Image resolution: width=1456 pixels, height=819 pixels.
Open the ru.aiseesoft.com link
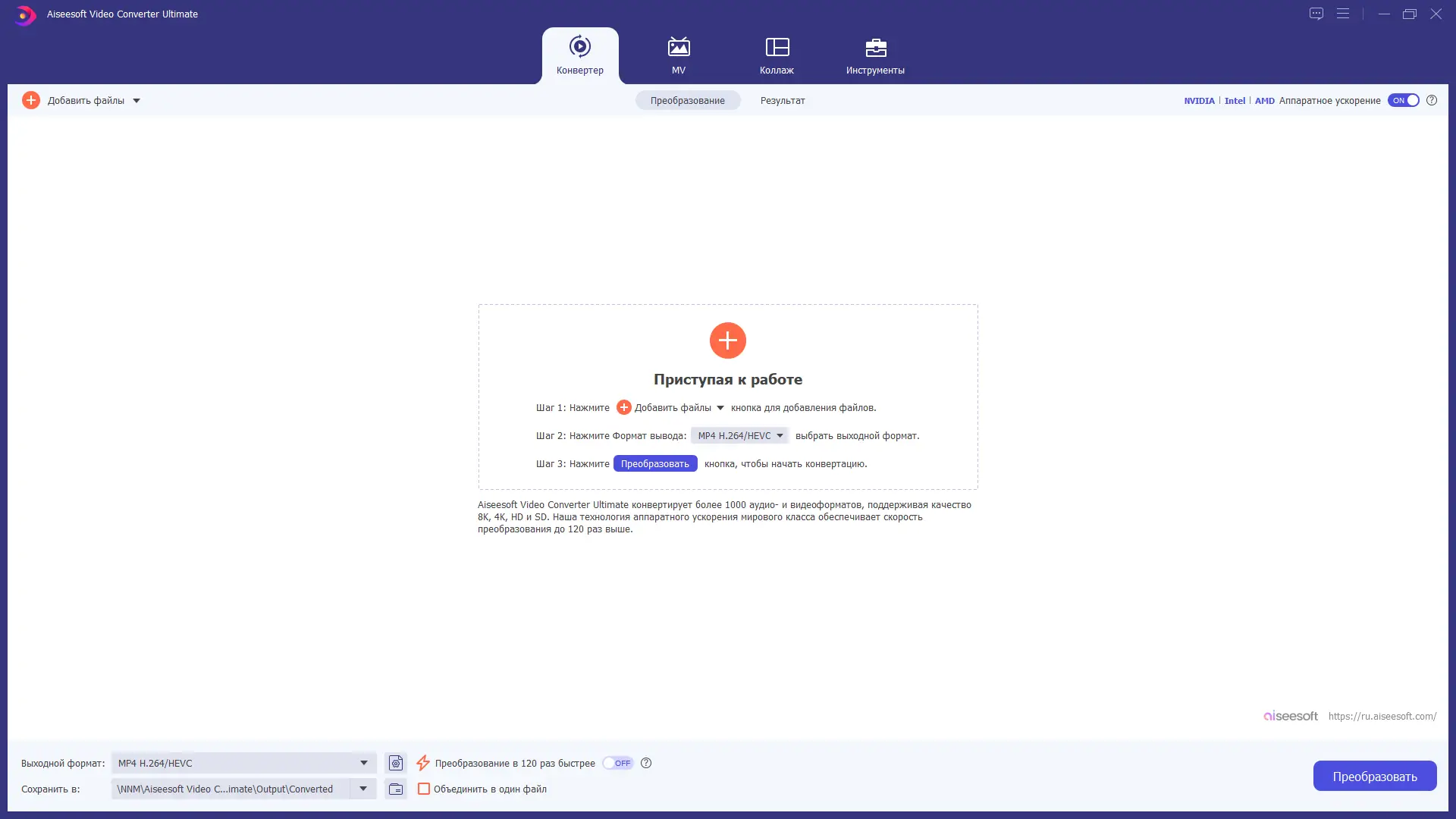point(1382,716)
